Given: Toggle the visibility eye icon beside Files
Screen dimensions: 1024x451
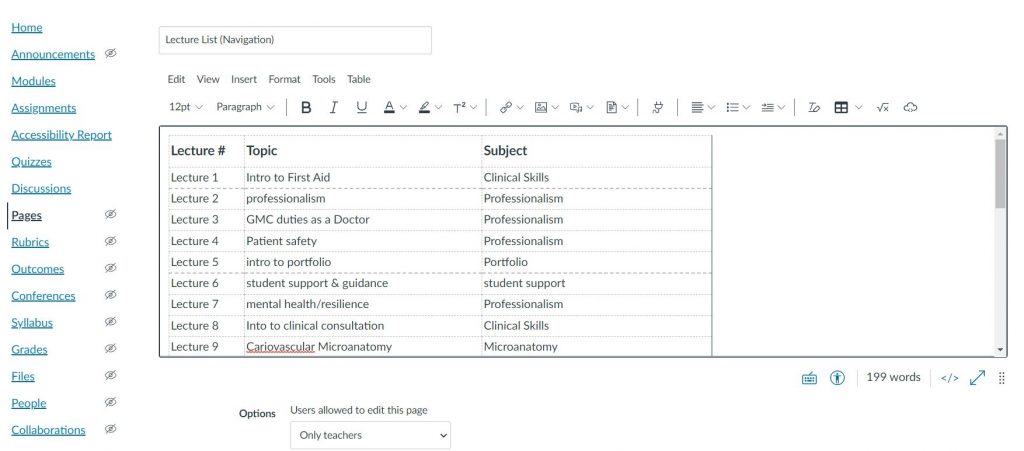Looking at the screenshot, I should tap(111, 375).
